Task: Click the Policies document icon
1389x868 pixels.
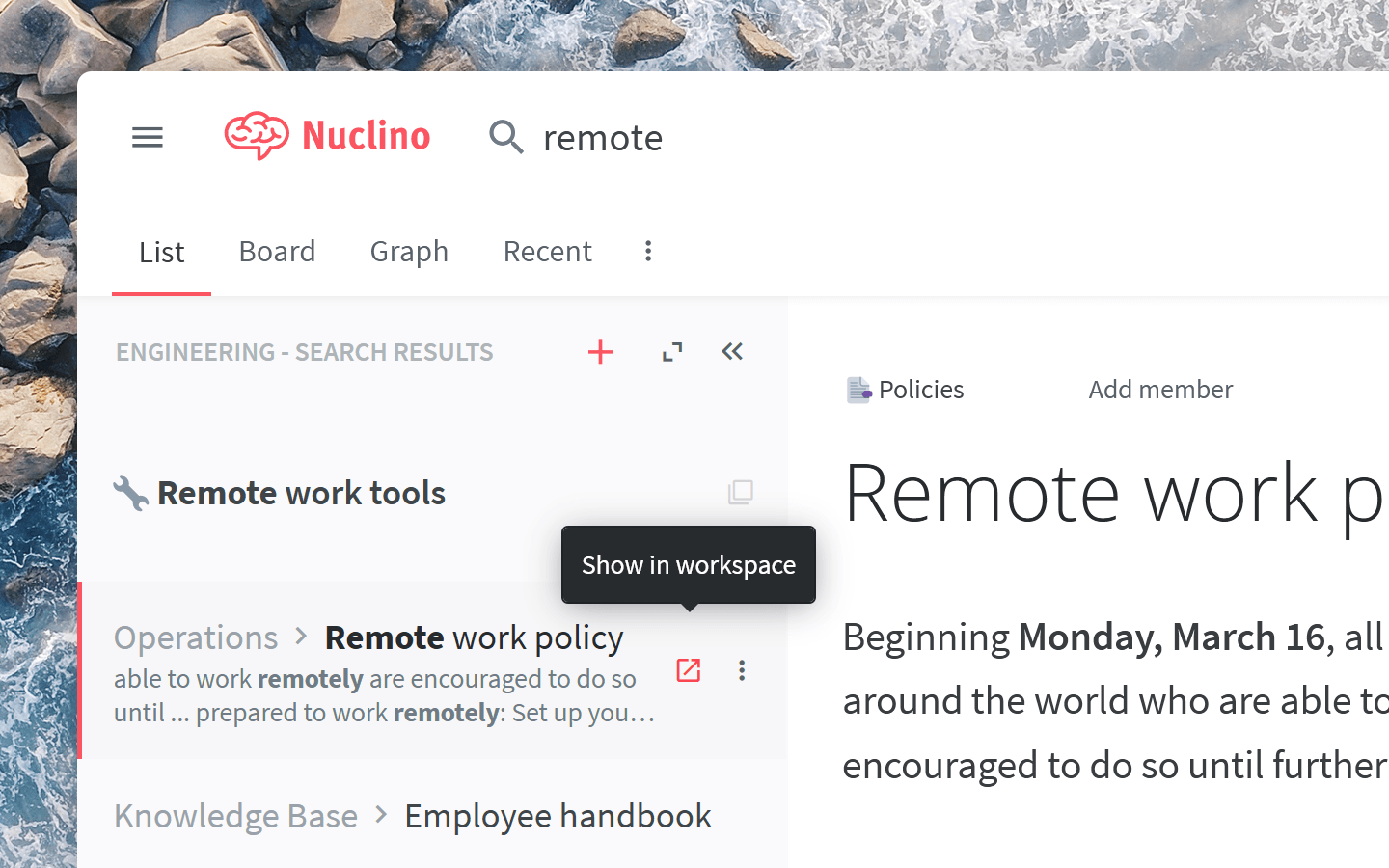Action: (858, 390)
